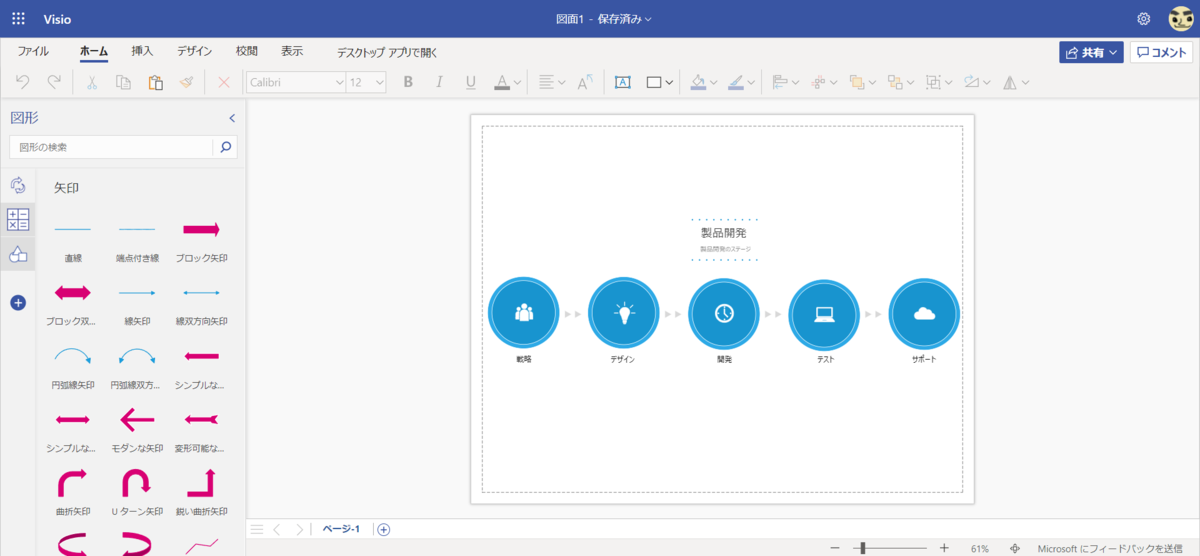Screen dimensions: 1200x556
Task: Open the send to back dropdown
Action: coord(900,83)
